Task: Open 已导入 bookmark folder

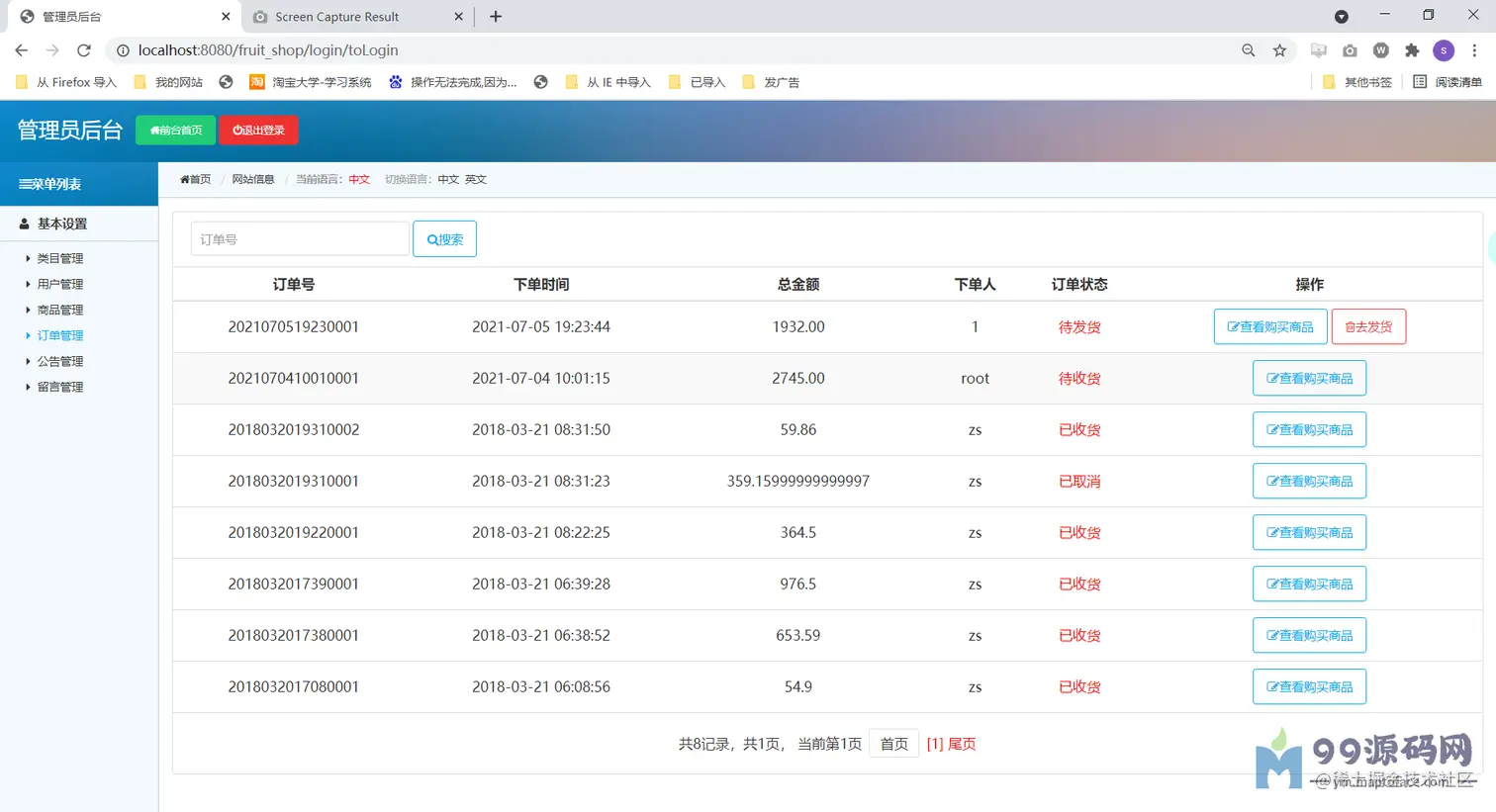Action: [x=697, y=82]
